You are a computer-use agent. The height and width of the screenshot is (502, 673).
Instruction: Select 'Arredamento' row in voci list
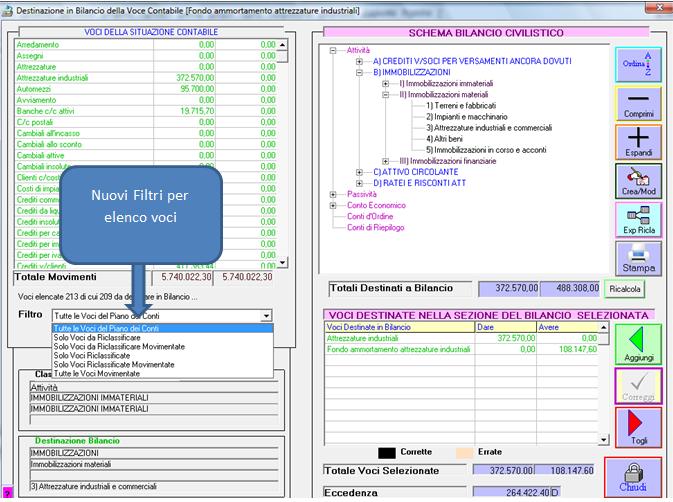click(146, 45)
